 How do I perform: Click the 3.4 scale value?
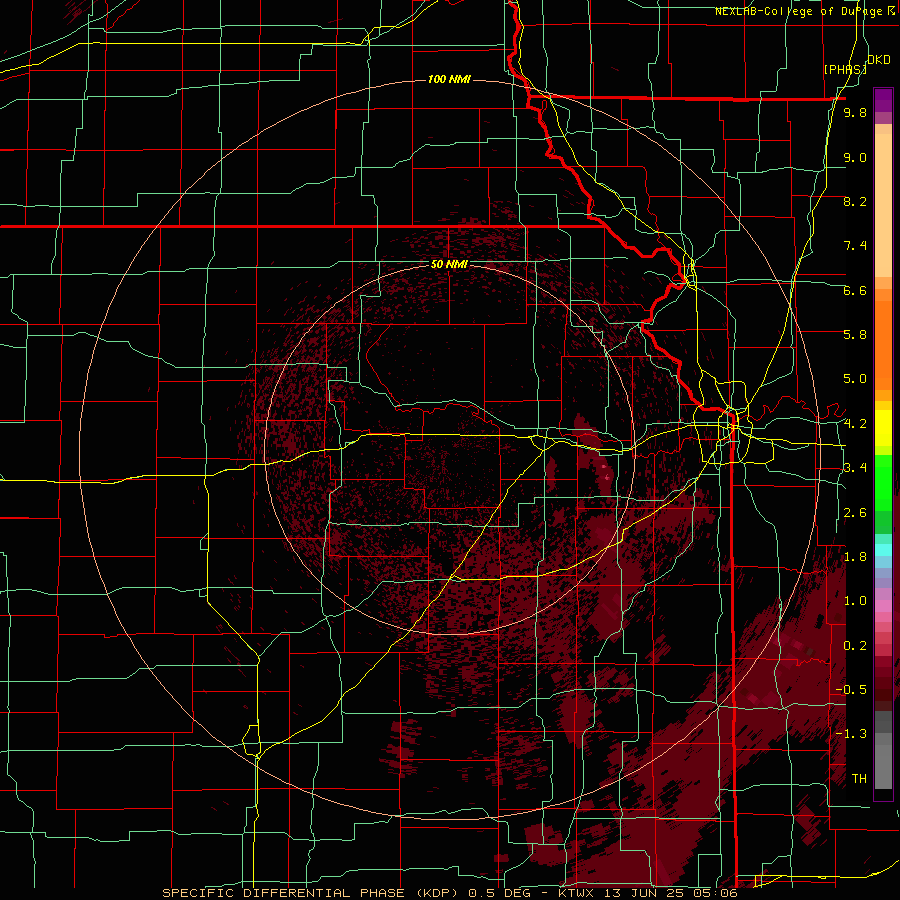pos(855,468)
